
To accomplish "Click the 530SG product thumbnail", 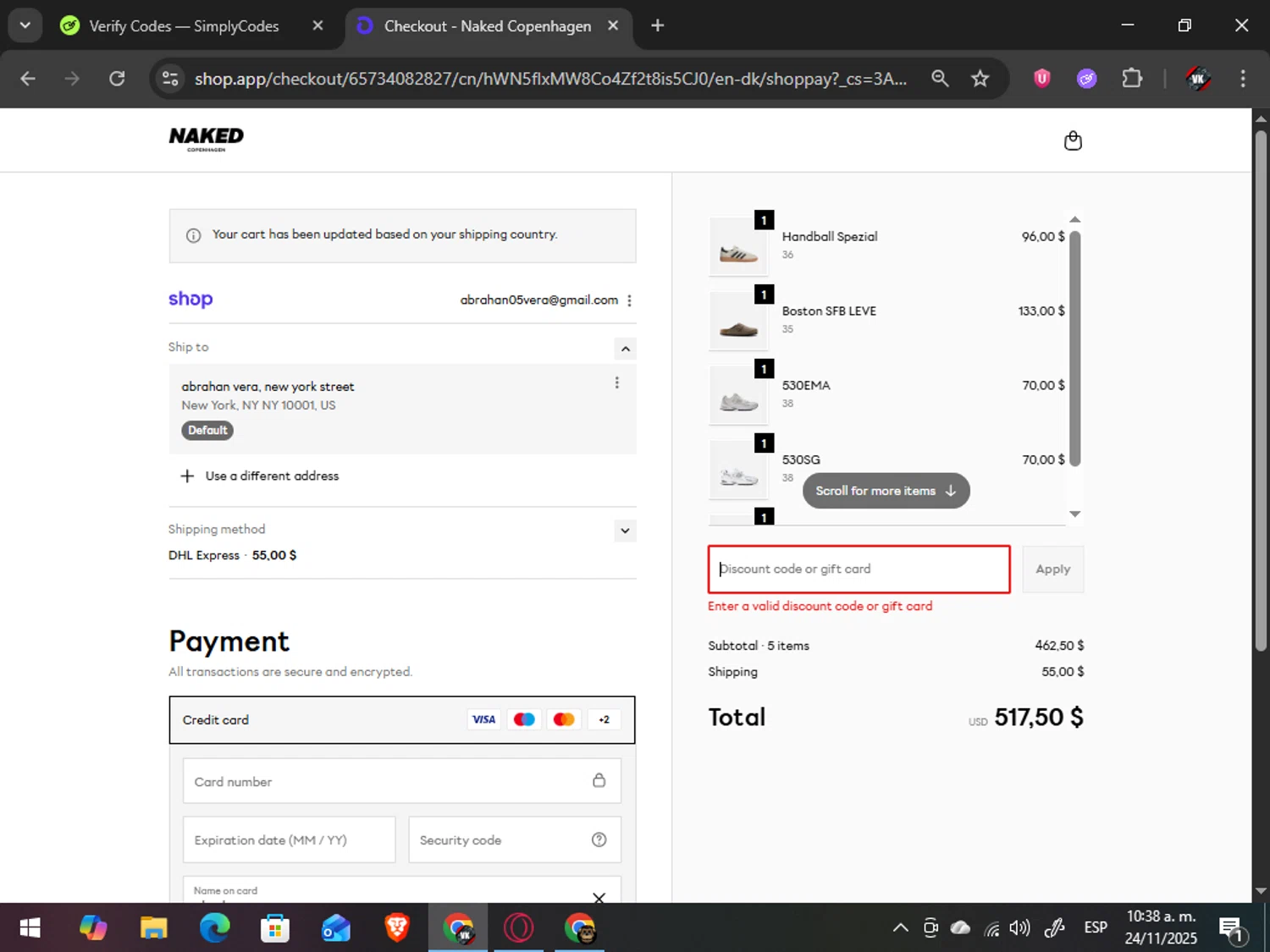I will coord(738,470).
